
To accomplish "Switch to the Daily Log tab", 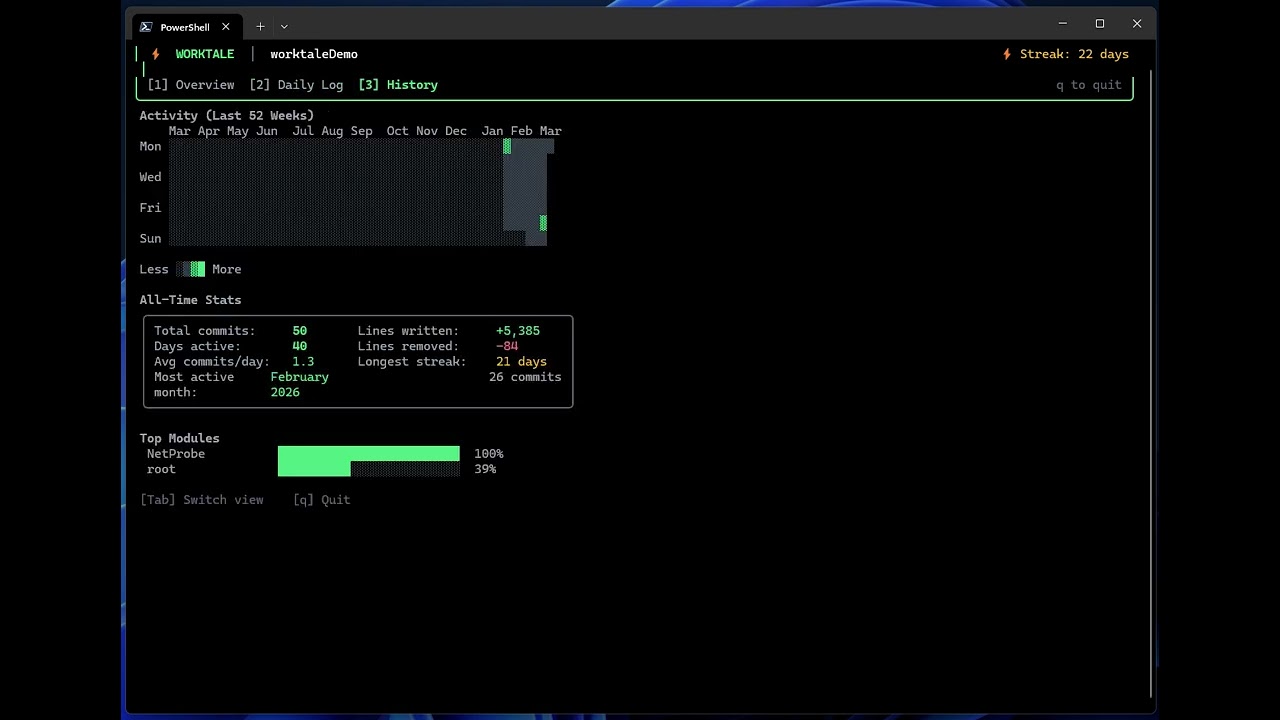I will pyautogui.click(x=296, y=85).
